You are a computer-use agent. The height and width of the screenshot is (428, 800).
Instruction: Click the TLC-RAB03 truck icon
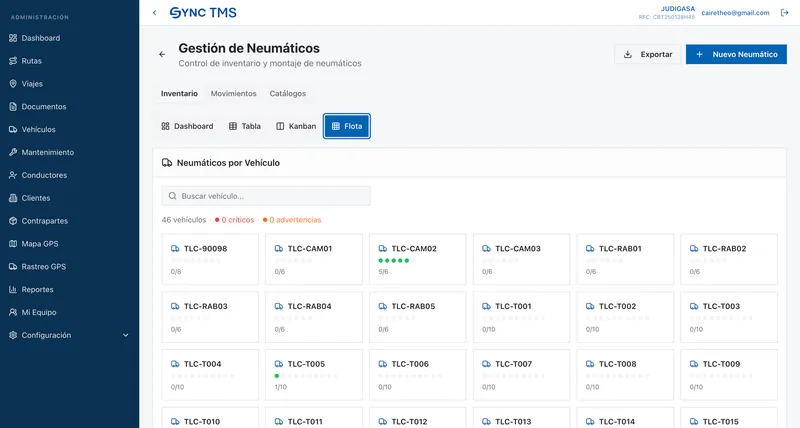175,306
